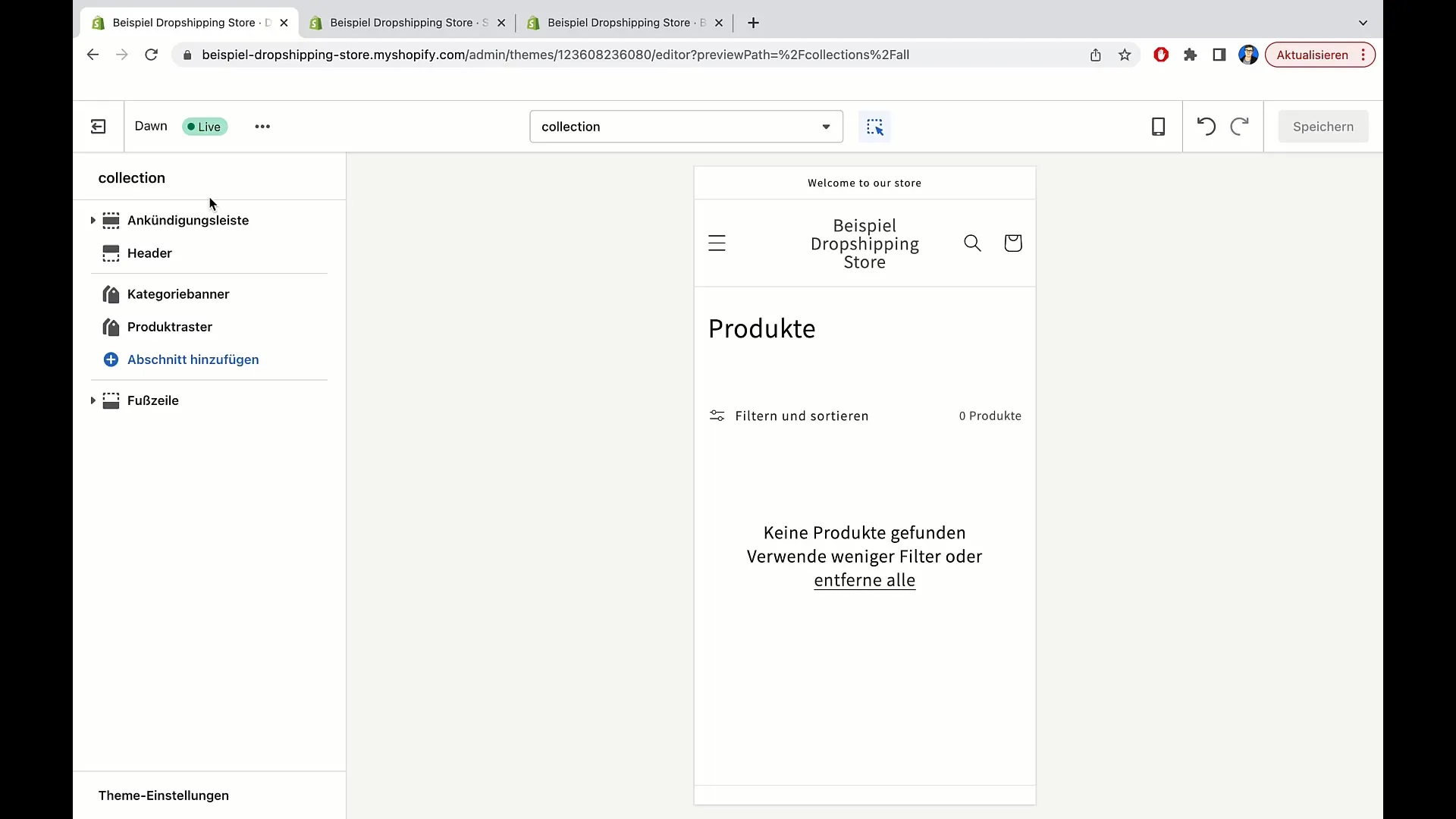The height and width of the screenshot is (819, 1456).
Task: Click the hamburger menu icon in store preview
Action: coord(718,243)
